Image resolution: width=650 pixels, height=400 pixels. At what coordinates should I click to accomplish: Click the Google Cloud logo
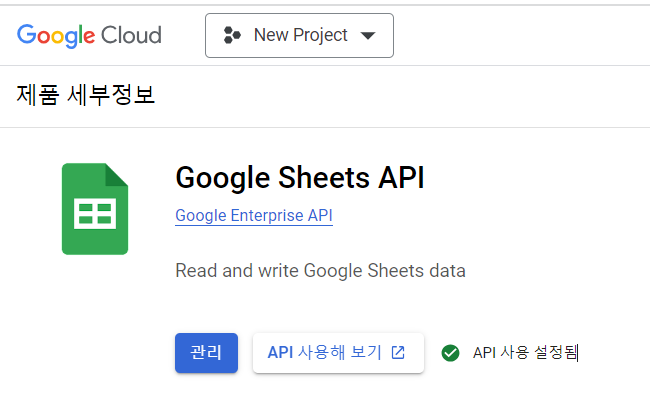tap(89, 36)
